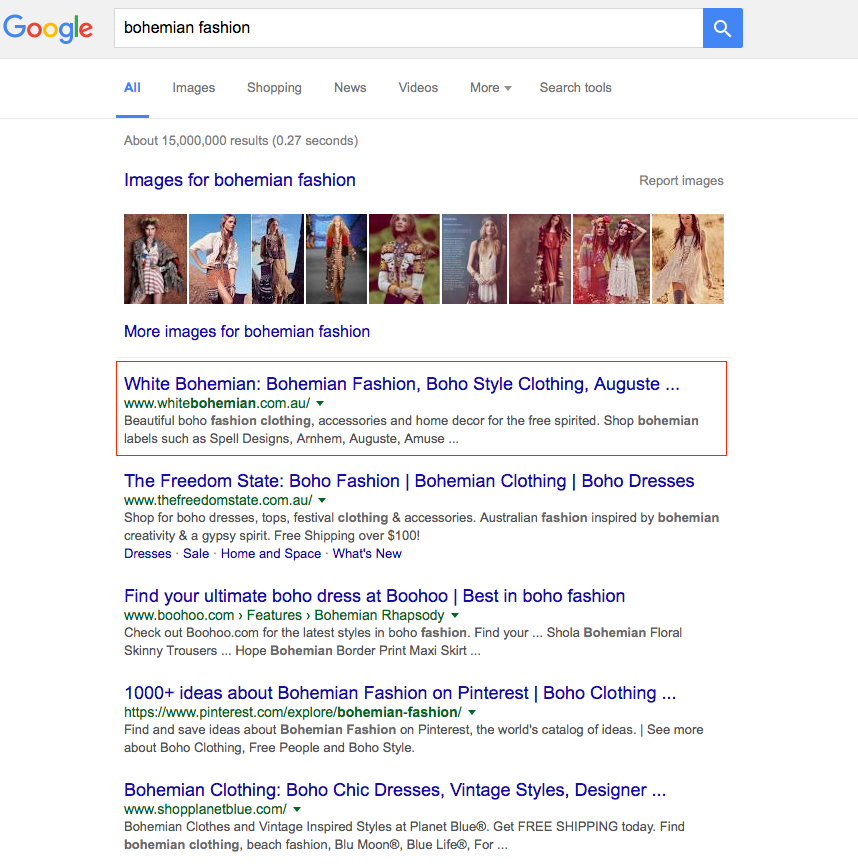Expand arrow next to pinterest.com URL
The image size is (858, 866).
click(472, 712)
